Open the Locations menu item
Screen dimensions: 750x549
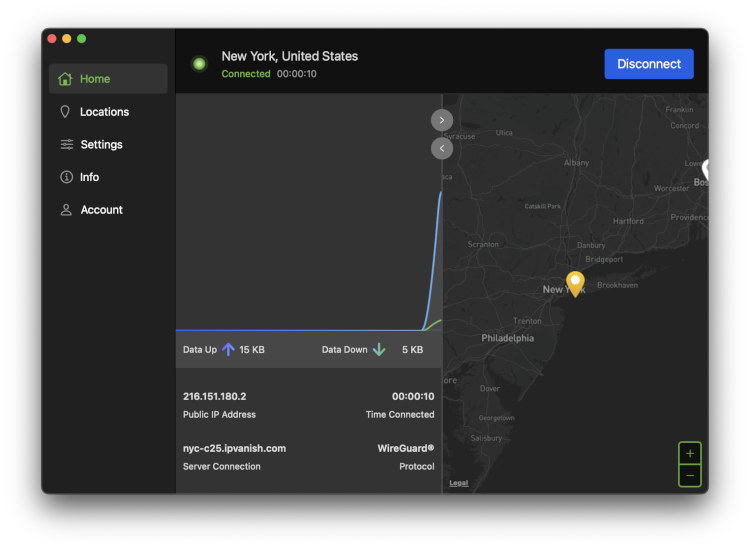pyautogui.click(x=108, y=112)
